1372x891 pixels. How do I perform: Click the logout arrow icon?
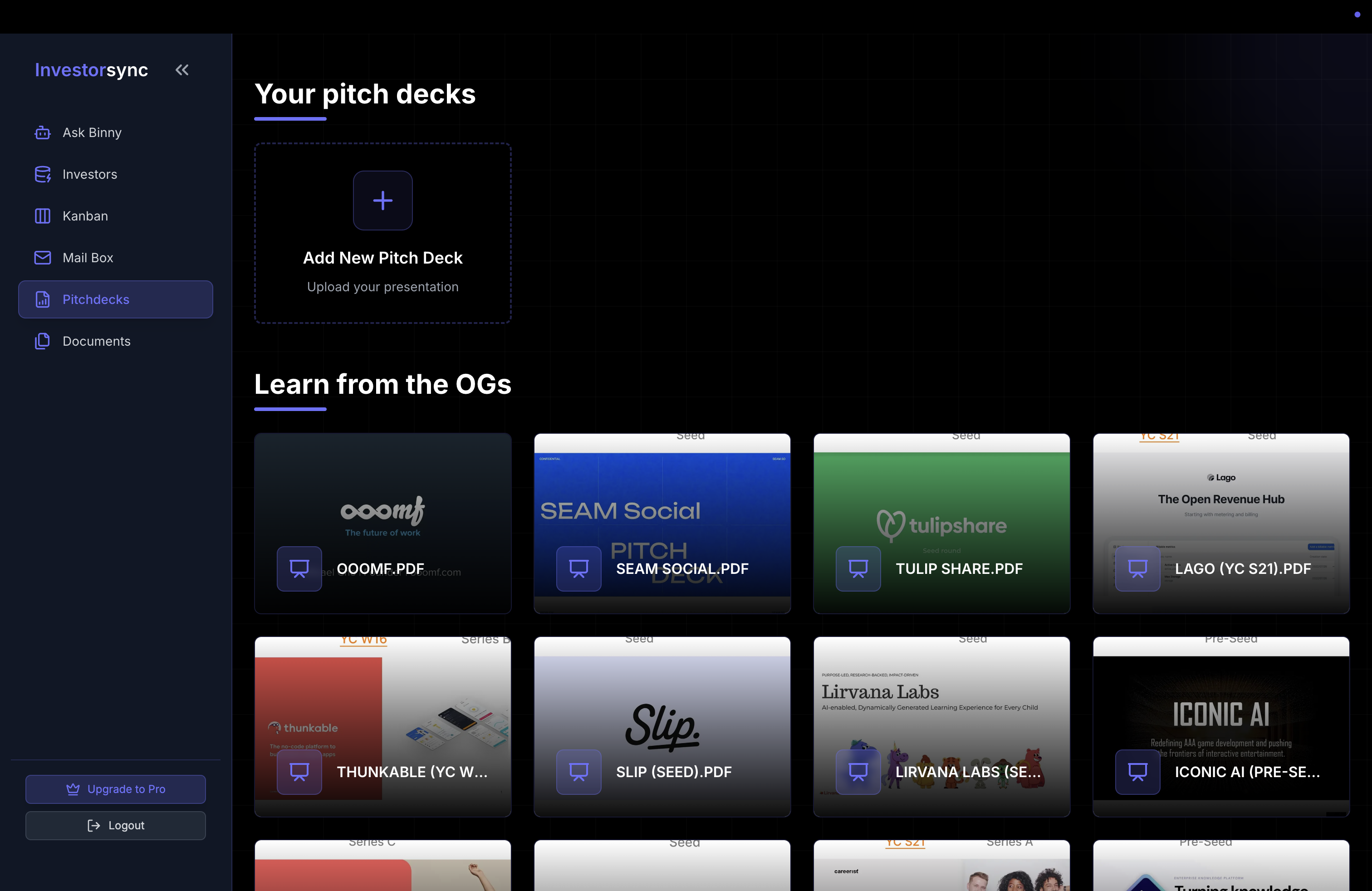pyautogui.click(x=93, y=825)
